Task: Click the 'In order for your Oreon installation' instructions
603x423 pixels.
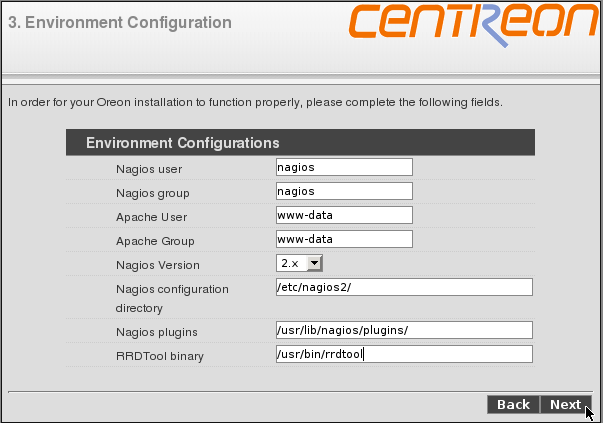Action: (x=255, y=102)
